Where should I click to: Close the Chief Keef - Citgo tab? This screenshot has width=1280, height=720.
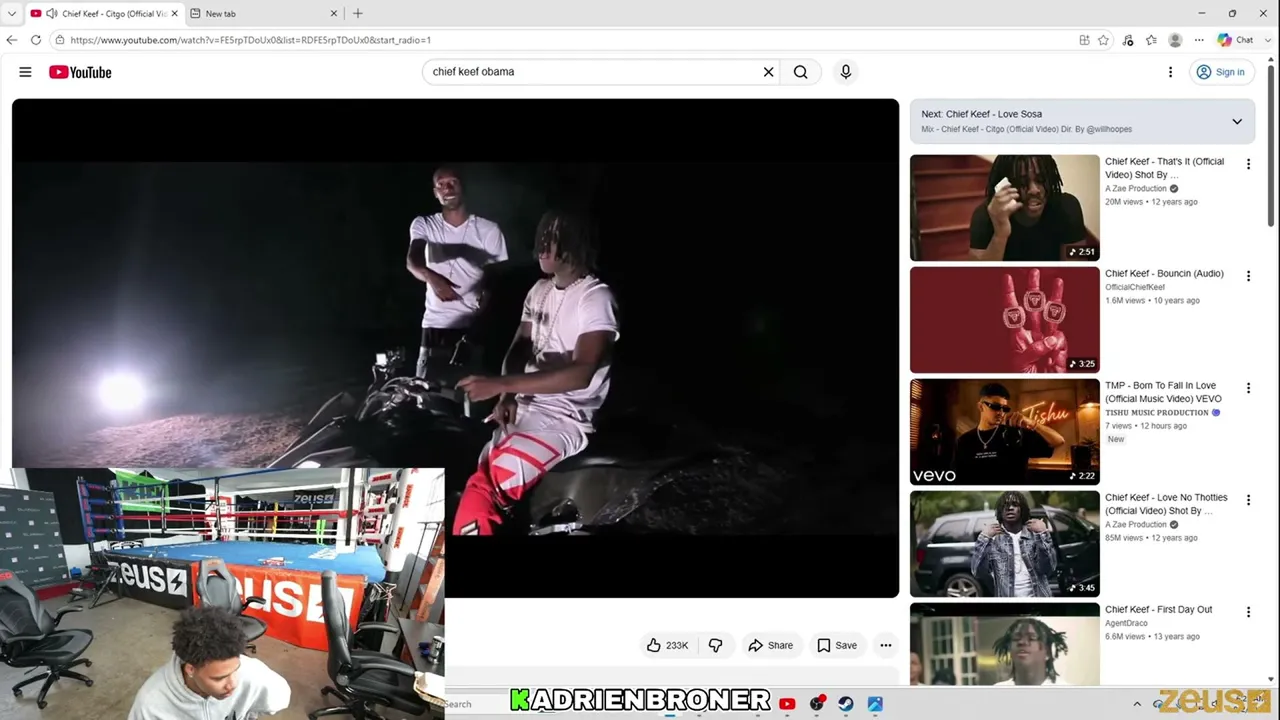pyautogui.click(x=174, y=14)
